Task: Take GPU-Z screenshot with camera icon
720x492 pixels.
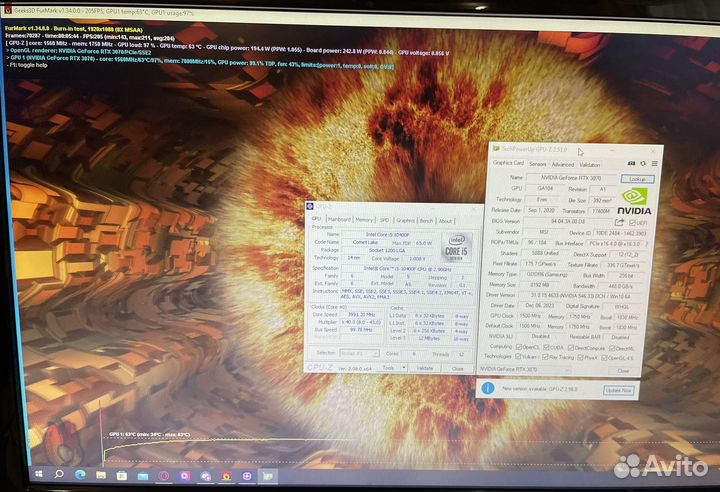Action: pyautogui.click(x=631, y=164)
